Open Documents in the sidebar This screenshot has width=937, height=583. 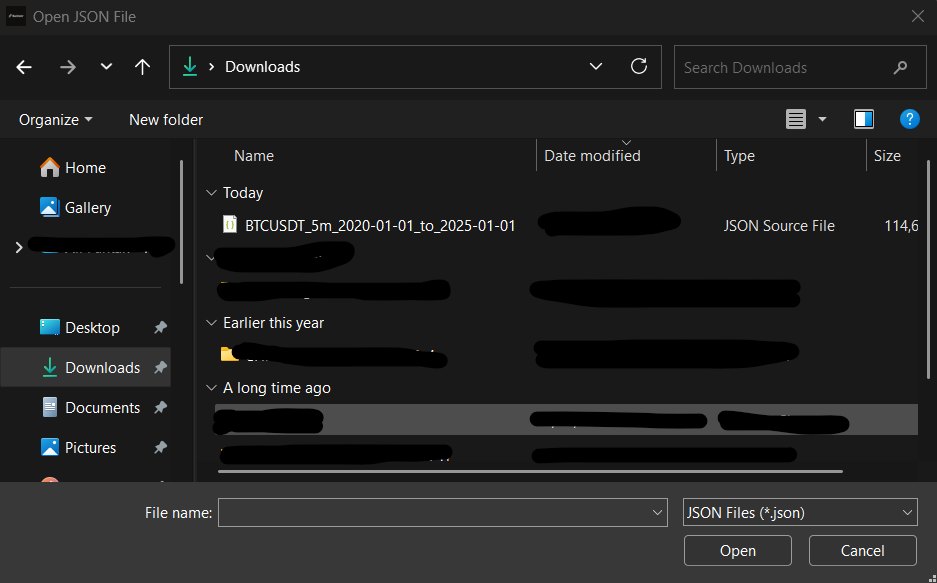(x=91, y=407)
